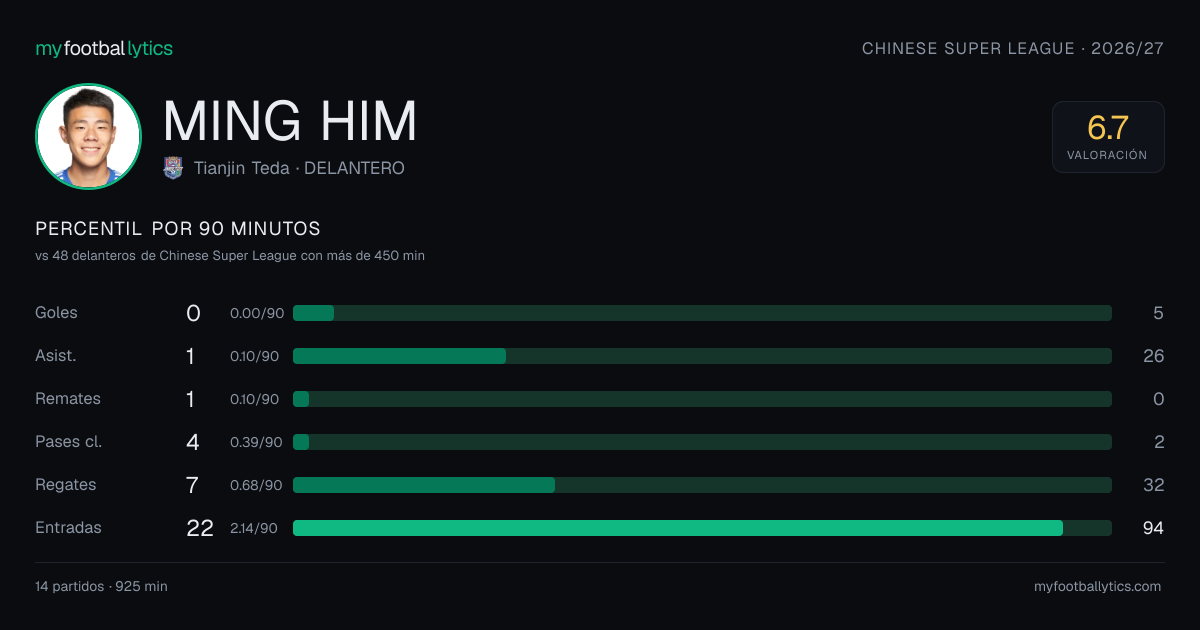
Task: Click the Pases cl. stat label
Action: (69, 442)
